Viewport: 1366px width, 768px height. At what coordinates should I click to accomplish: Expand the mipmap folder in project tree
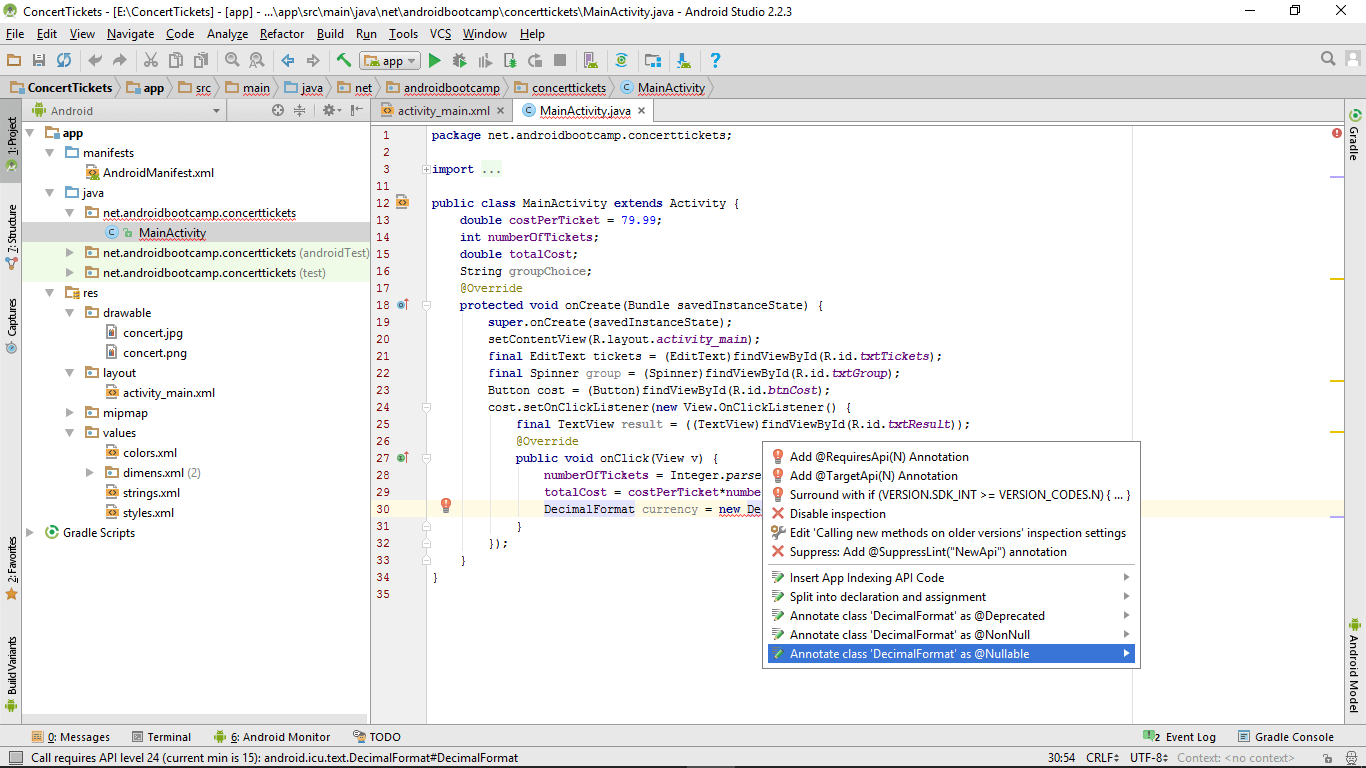pos(69,413)
